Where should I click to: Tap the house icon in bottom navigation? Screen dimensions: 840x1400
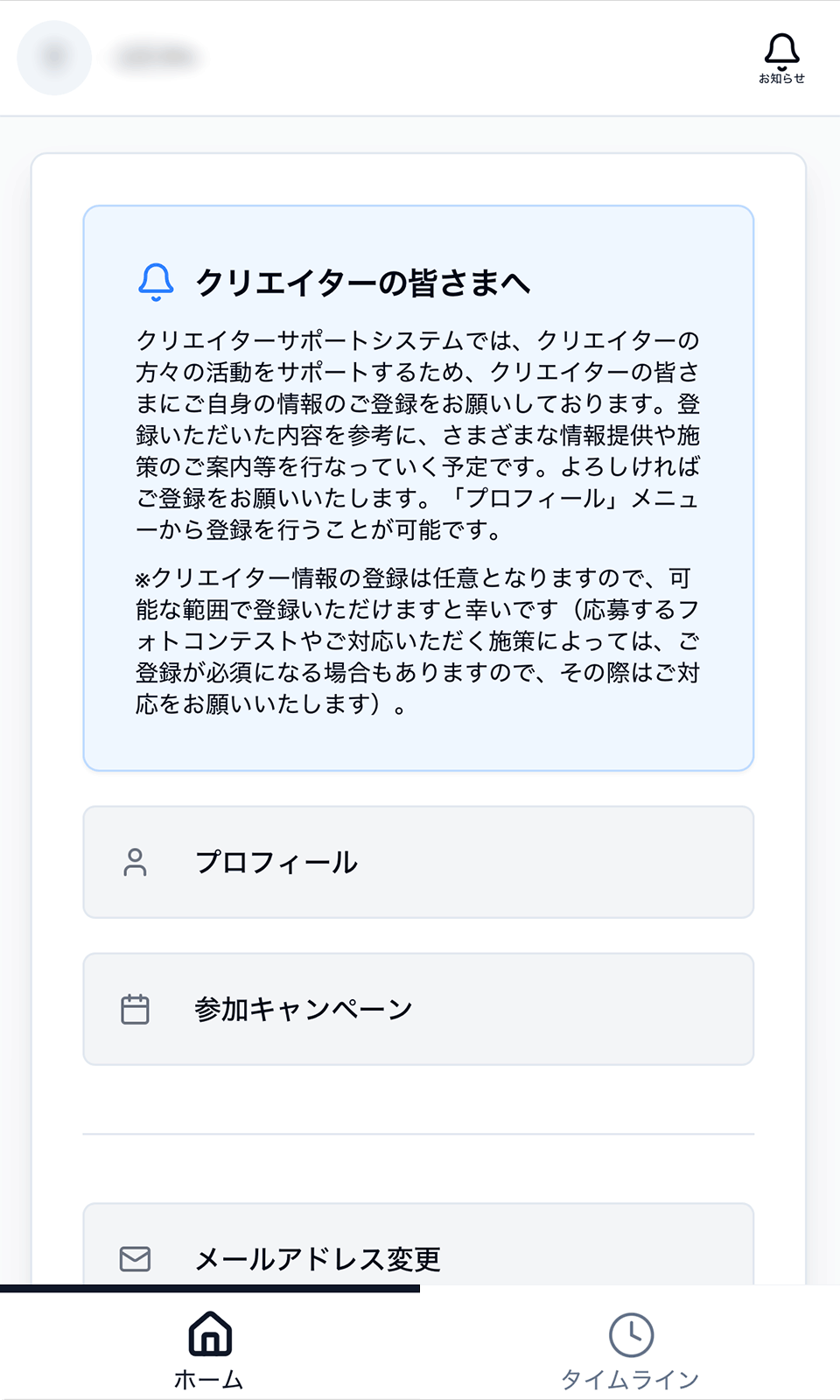210,1333
